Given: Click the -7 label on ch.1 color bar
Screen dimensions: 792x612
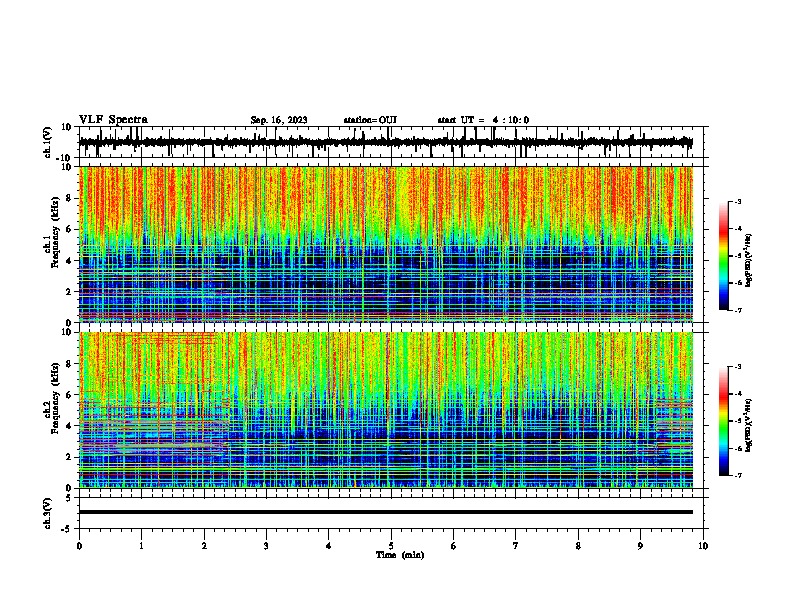Looking at the screenshot, I should coord(737,310).
